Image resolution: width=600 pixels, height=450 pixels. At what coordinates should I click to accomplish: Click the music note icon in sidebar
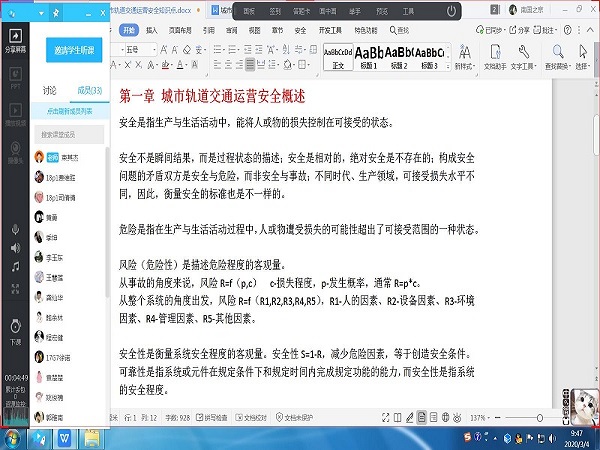click(x=15, y=266)
